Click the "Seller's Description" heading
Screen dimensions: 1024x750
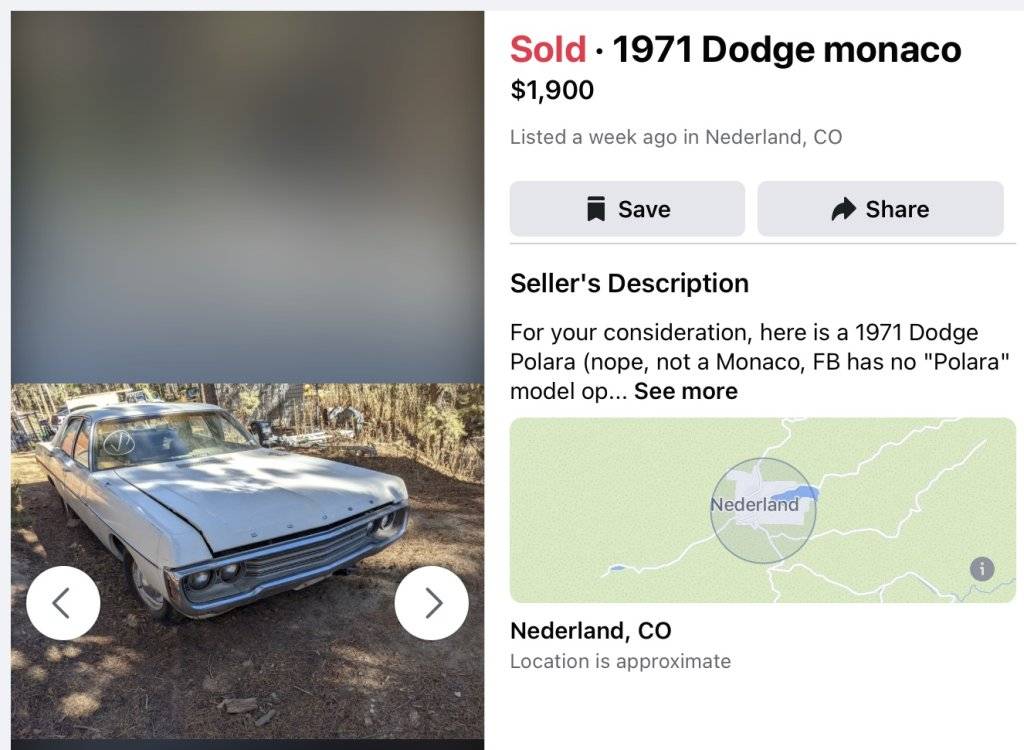[x=630, y=283]
